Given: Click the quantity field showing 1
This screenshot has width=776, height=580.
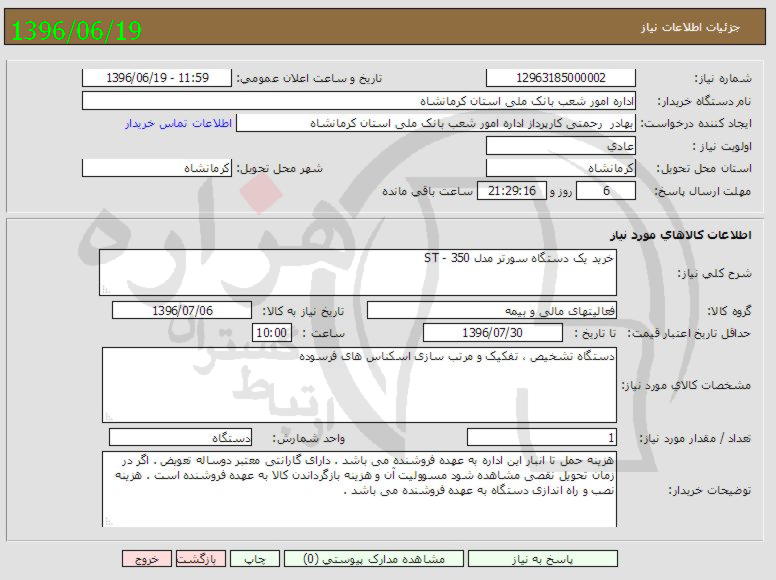Looking at the screenshot, I should click(542, 437).
